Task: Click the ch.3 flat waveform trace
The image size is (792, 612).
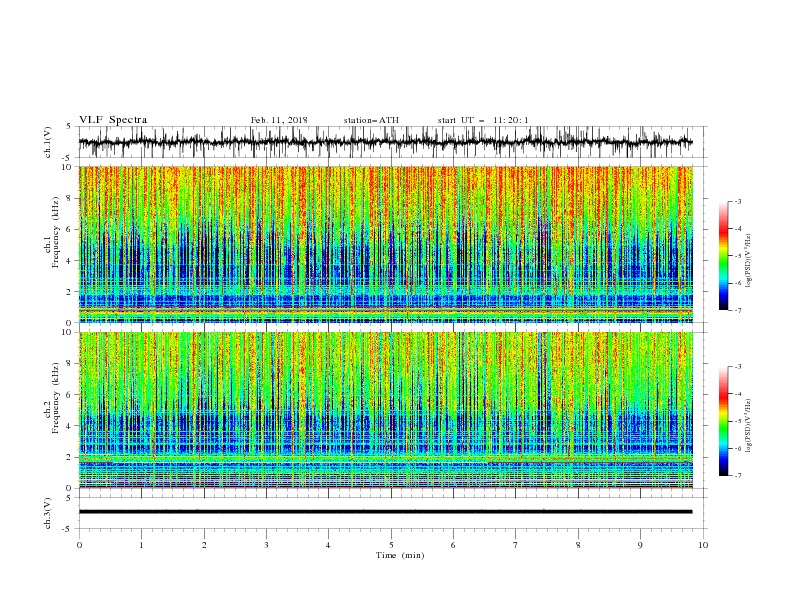Action: coord(385,512)
